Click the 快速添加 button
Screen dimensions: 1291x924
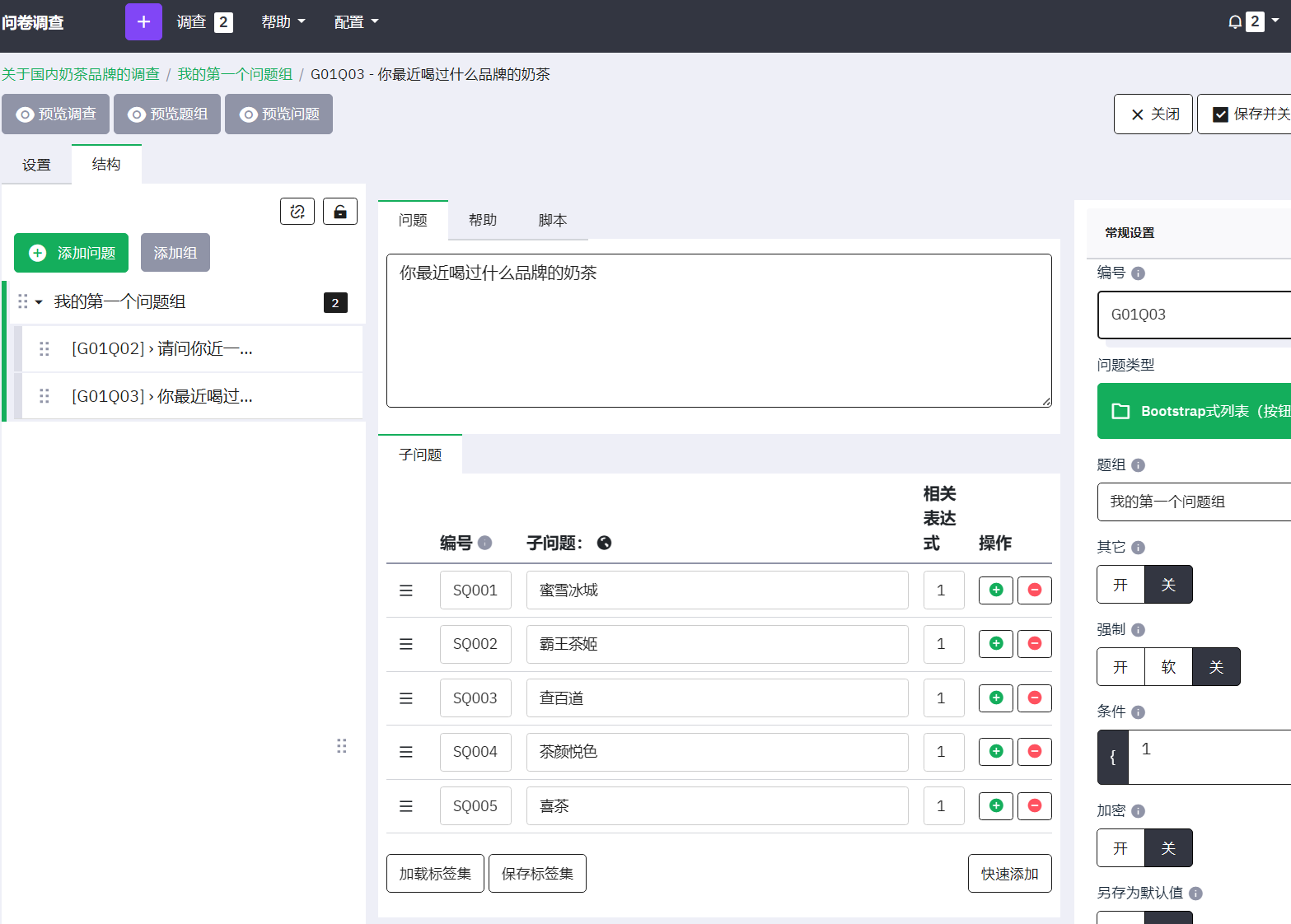1009,874
